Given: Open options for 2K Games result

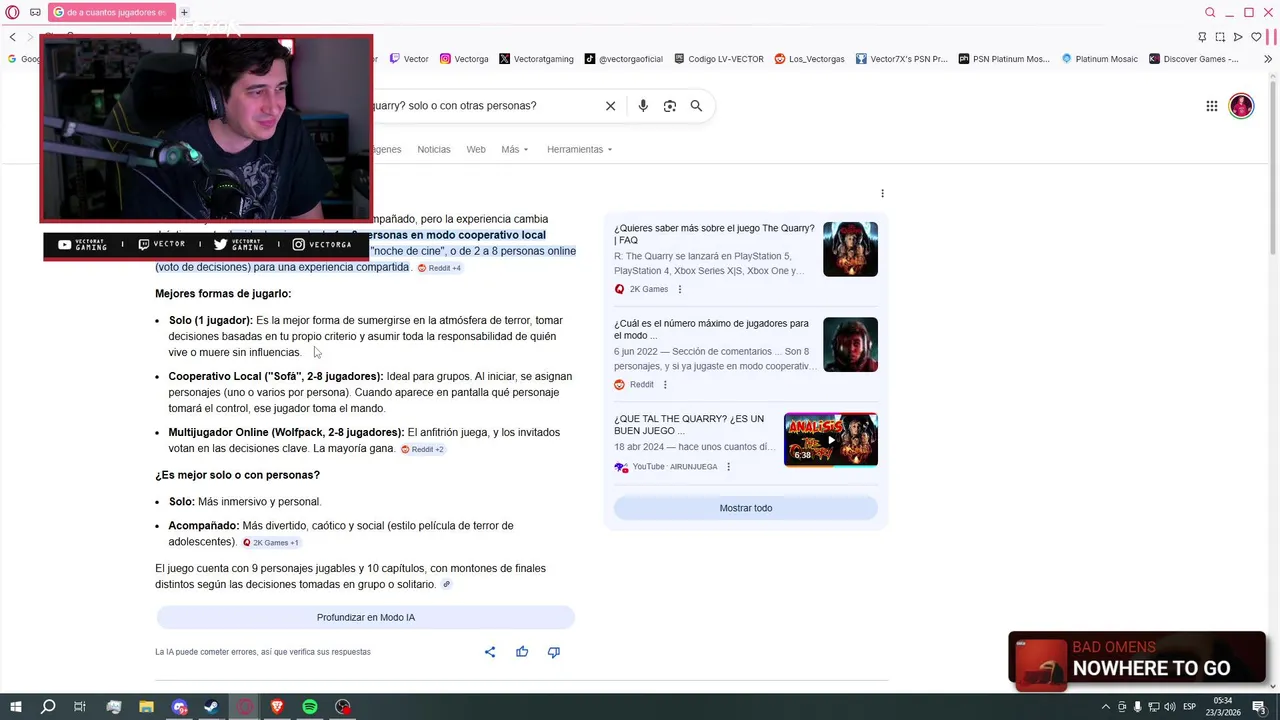Looking at the screenshot, I should click(x=680, y=289).
